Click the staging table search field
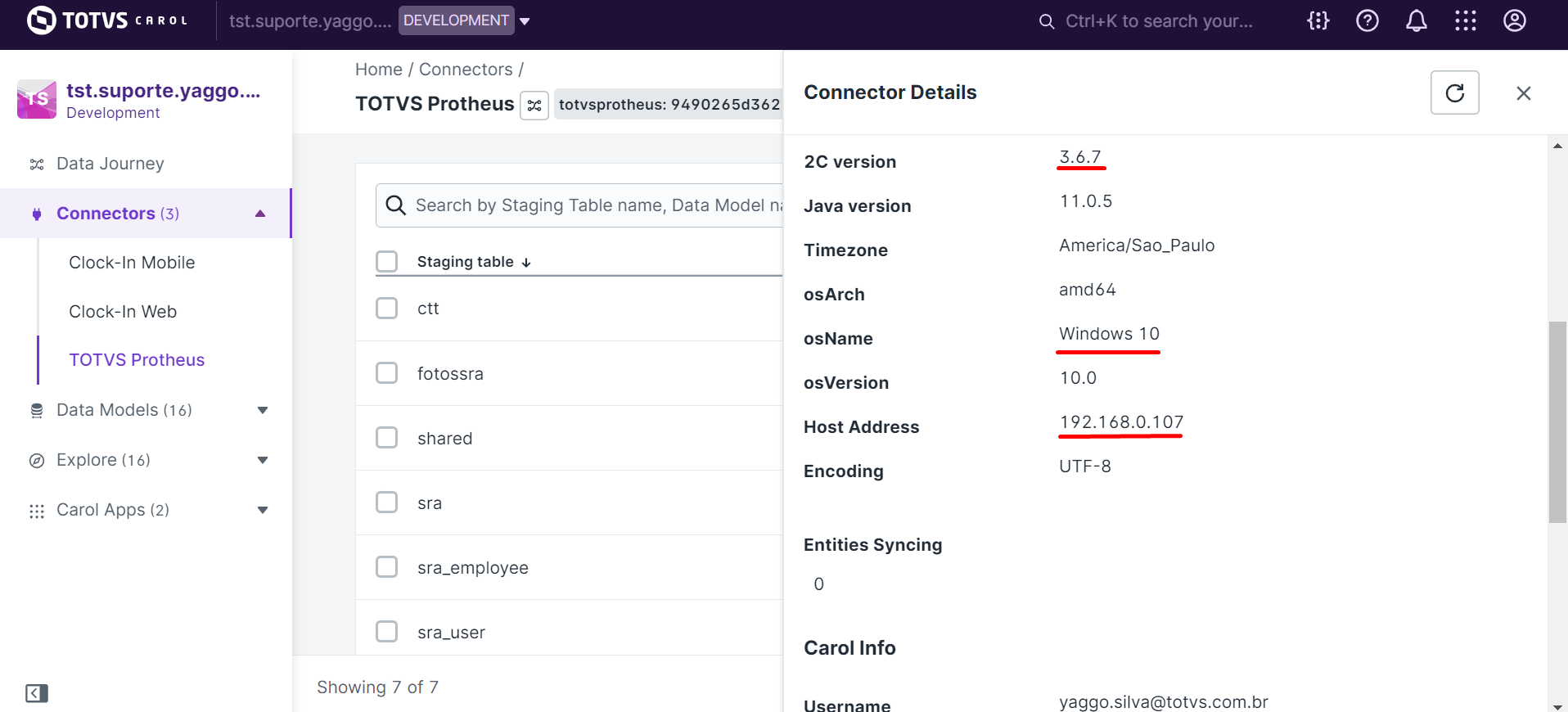Screen dimensions: 1568x712 click(x=589, y=205)
